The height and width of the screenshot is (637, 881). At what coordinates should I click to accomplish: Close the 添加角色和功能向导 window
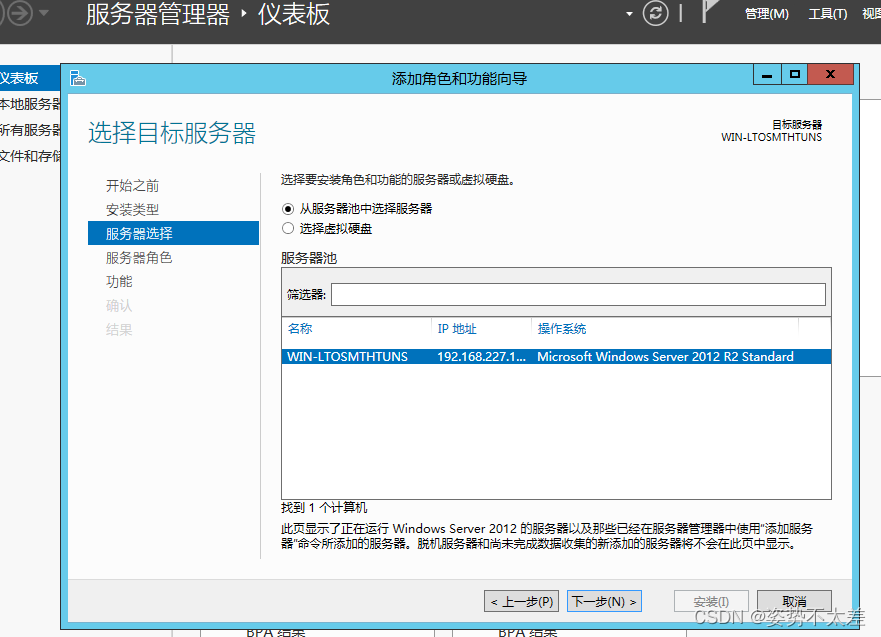pos(830,75)
